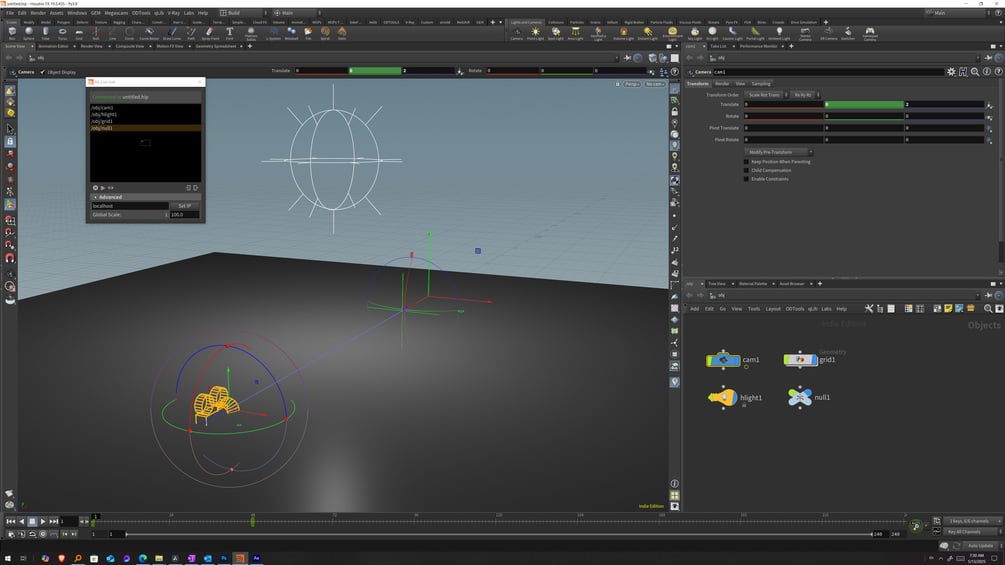Open the Build desktop dropdown
The height and width of the screenshot is (565, 1005).
pyautogui.click(x=243, y=13)
